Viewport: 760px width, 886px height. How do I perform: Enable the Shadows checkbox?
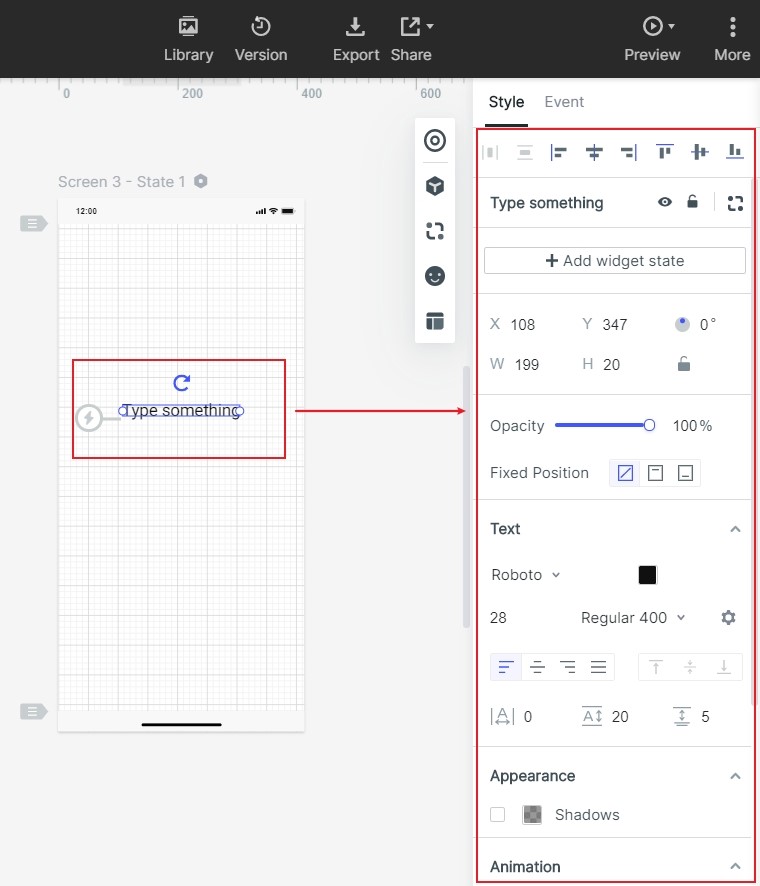(497, 814)
